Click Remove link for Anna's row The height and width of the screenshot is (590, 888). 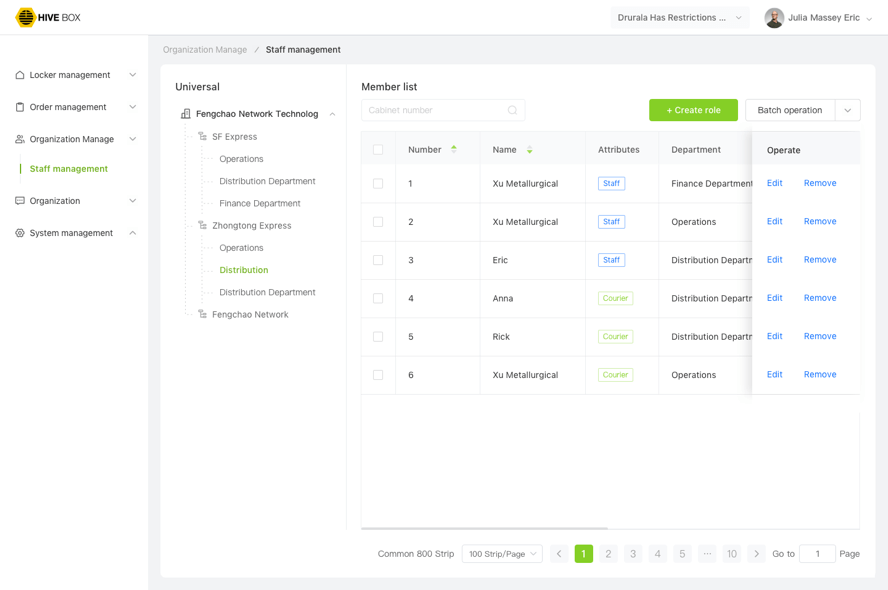pos(819,298)
